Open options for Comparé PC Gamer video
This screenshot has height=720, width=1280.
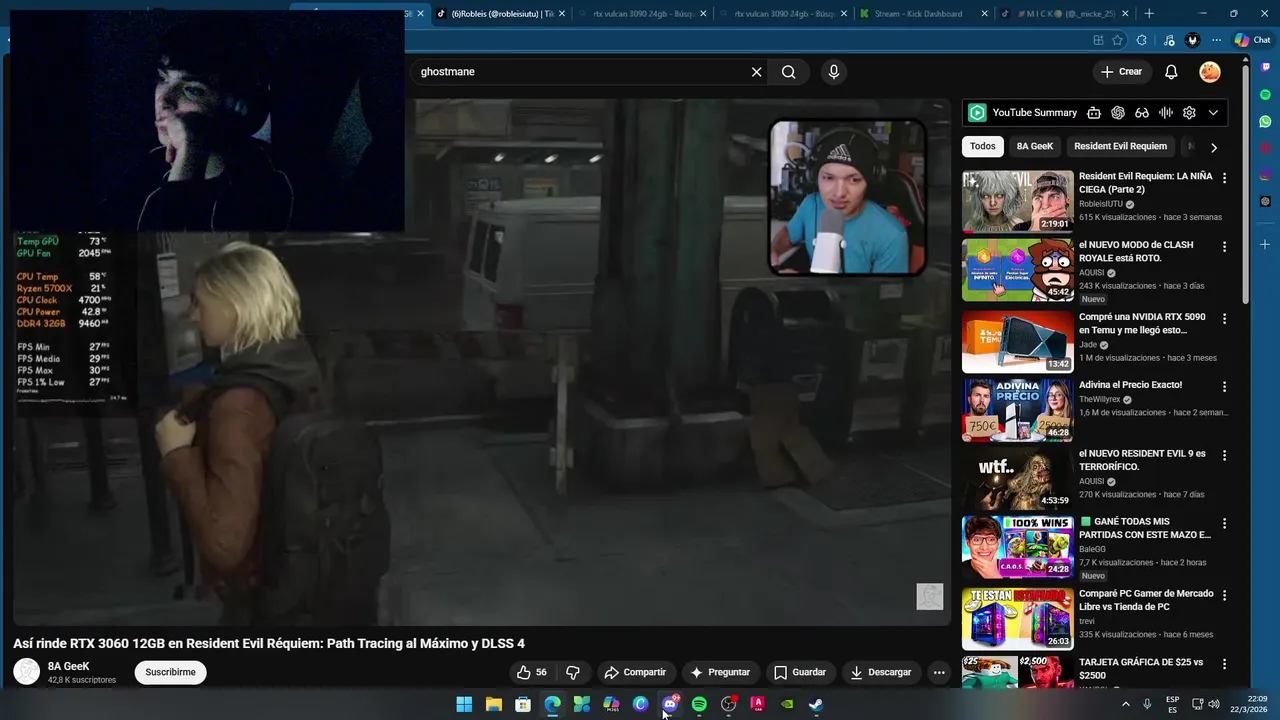tap(1224, 595)
